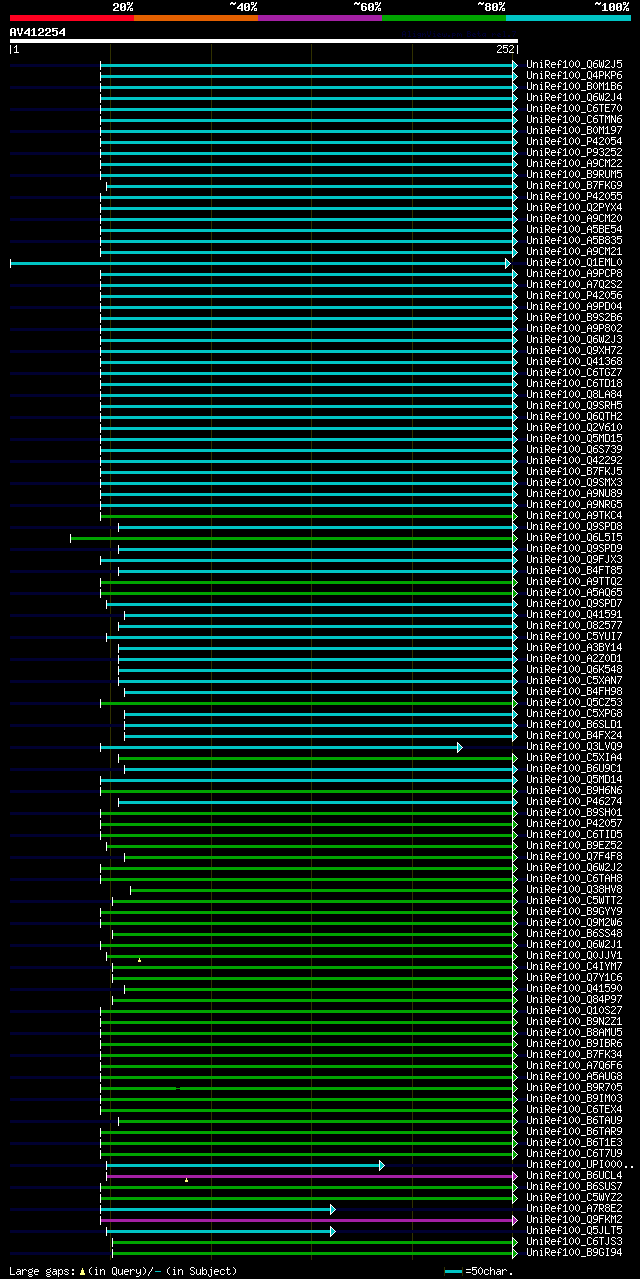Viewport: 640px width, 1279px height.
Task: Click the label UniRef100_C6TE70
Action: pyautogui.click(x=574, y=108)
